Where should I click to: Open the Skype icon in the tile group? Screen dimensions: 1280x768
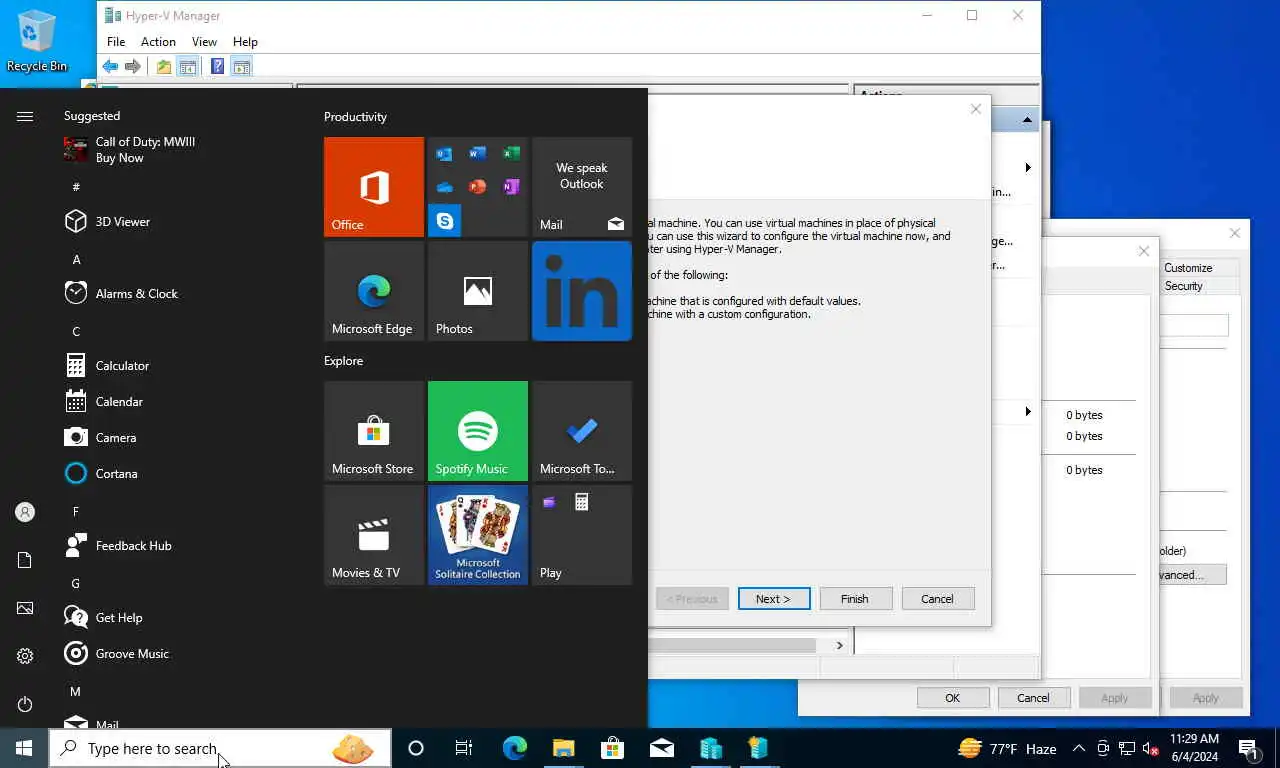click(x=444, y=220)
